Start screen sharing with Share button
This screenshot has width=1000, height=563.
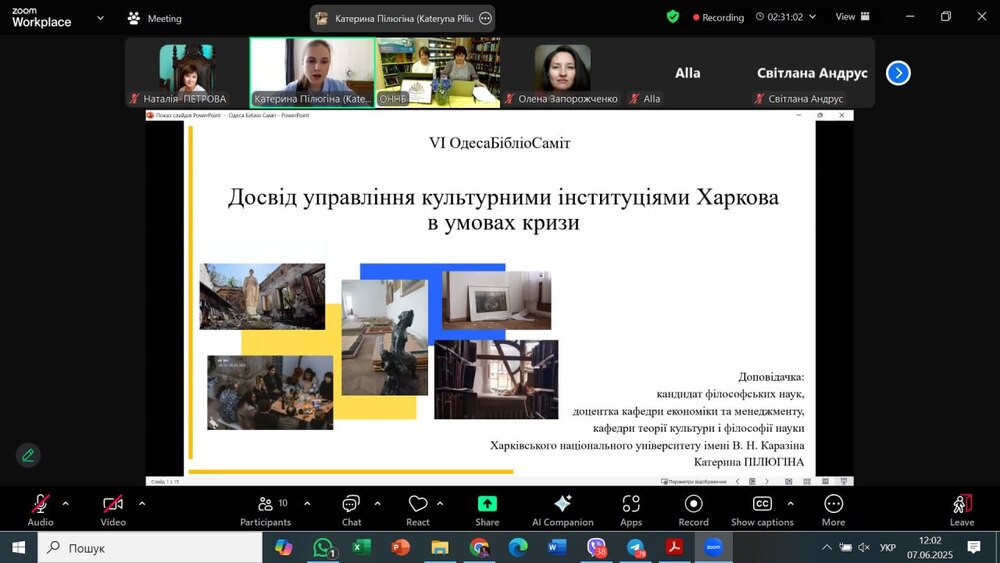[487, 509]
